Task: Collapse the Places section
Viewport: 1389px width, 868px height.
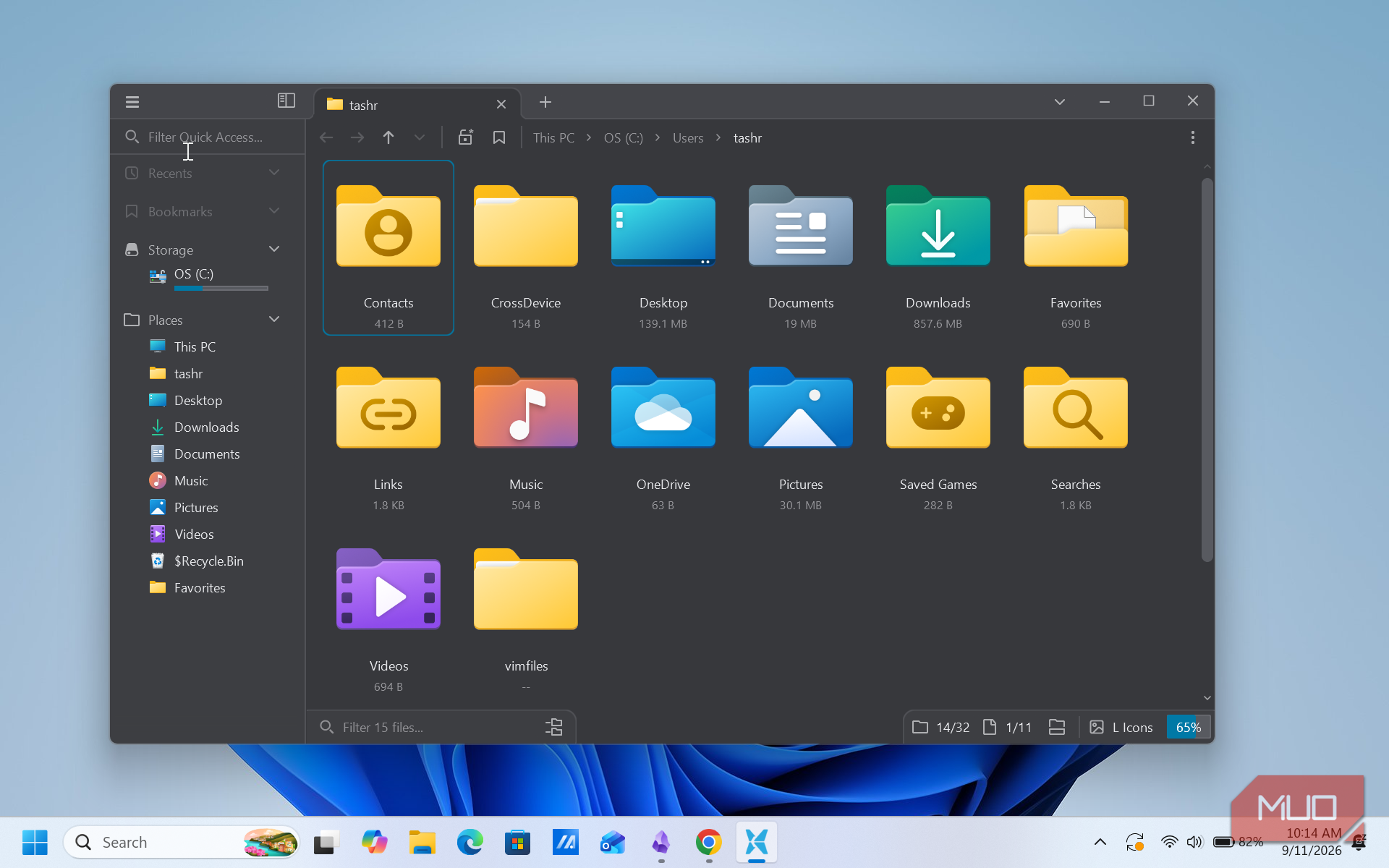Action: (x=274, y=319)
